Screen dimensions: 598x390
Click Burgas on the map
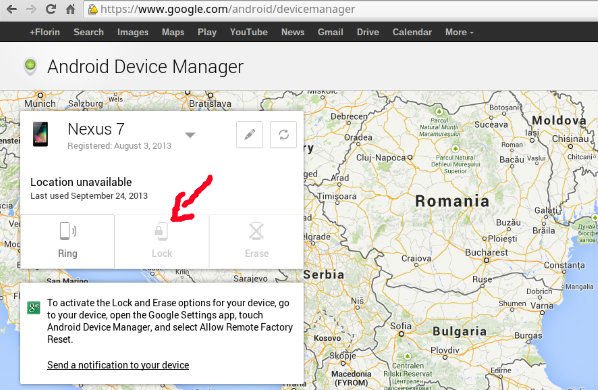(x=528, y=335)
